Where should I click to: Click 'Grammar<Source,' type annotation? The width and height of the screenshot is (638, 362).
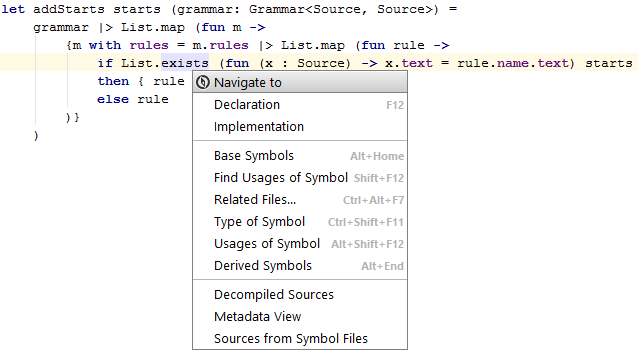[x=308, y=9]
